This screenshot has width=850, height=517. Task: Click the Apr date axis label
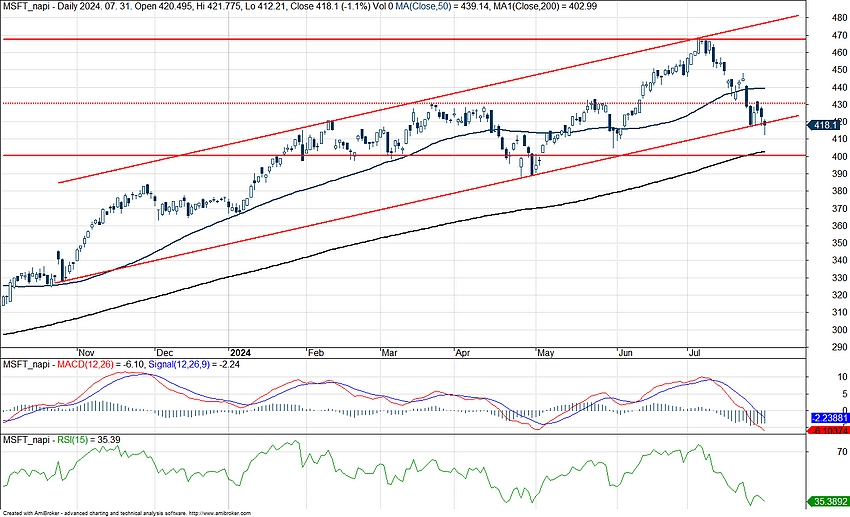pos(462,353)
